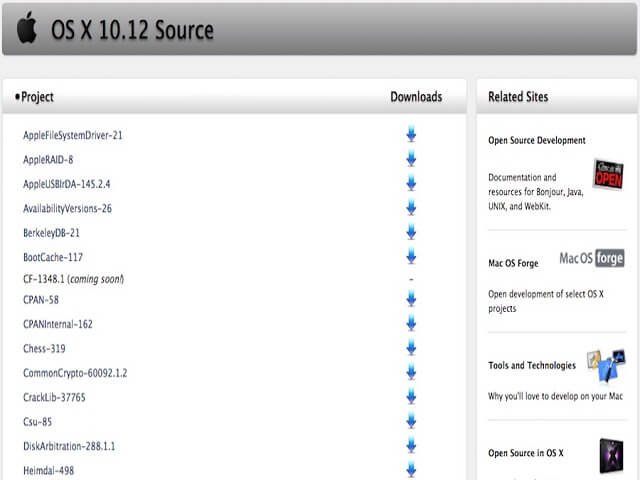Image resolution: width=640 pixels, height=480 pixels.
Task: Download Csu-85 via its blue arrow
Action: tap(411, 421)
